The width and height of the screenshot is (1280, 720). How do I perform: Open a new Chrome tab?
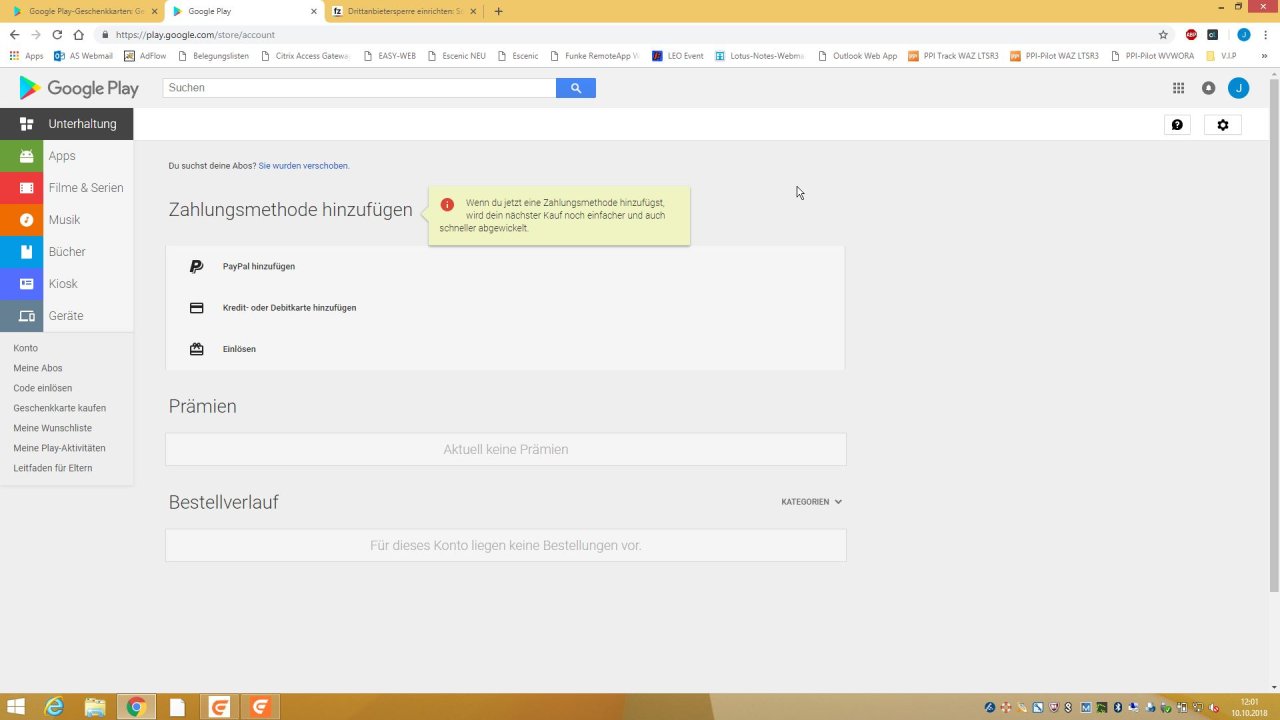499,11
